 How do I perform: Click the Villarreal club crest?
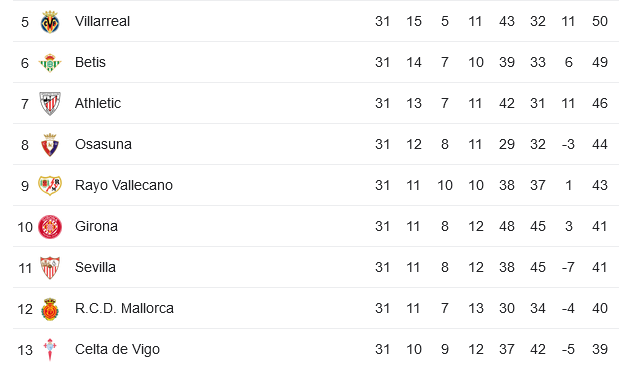tap(50, 22)
